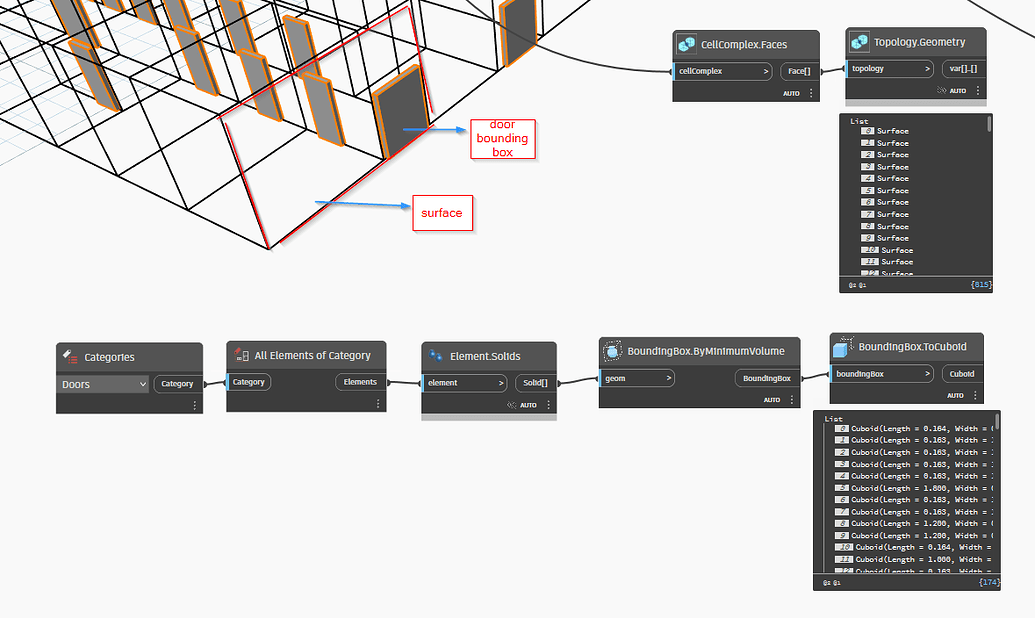The height and width of the screenshot is (618, 1035).
Task: Select the CellComplex.Faces node icon
Action: point(686,43)
